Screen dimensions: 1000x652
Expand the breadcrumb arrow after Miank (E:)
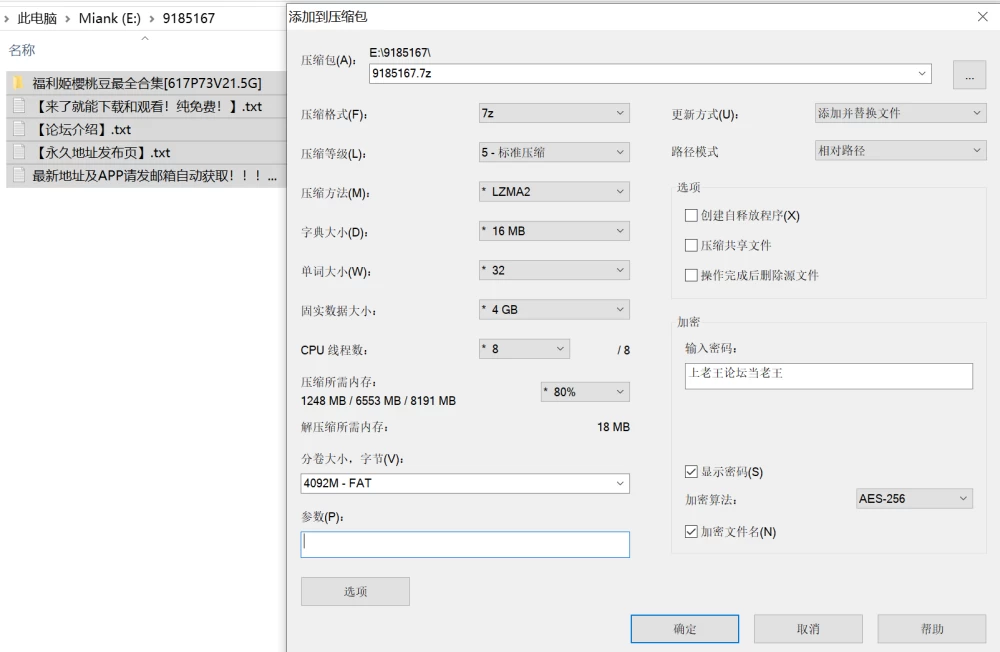[x=152, y=19]
